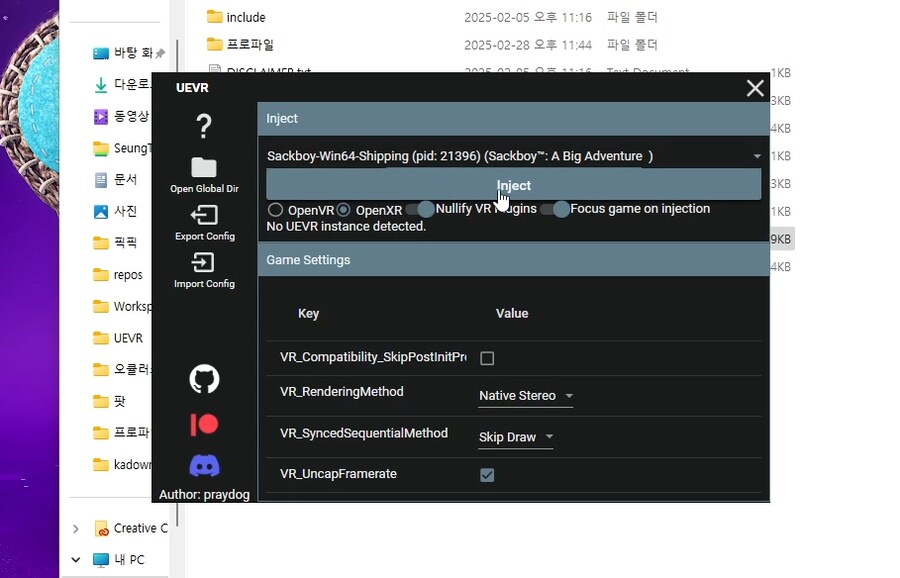Check VR_Compatibility_SkipPostInitPr checkbox
The height and width of the screenshot is (578, 900).
tap(487, 357)
